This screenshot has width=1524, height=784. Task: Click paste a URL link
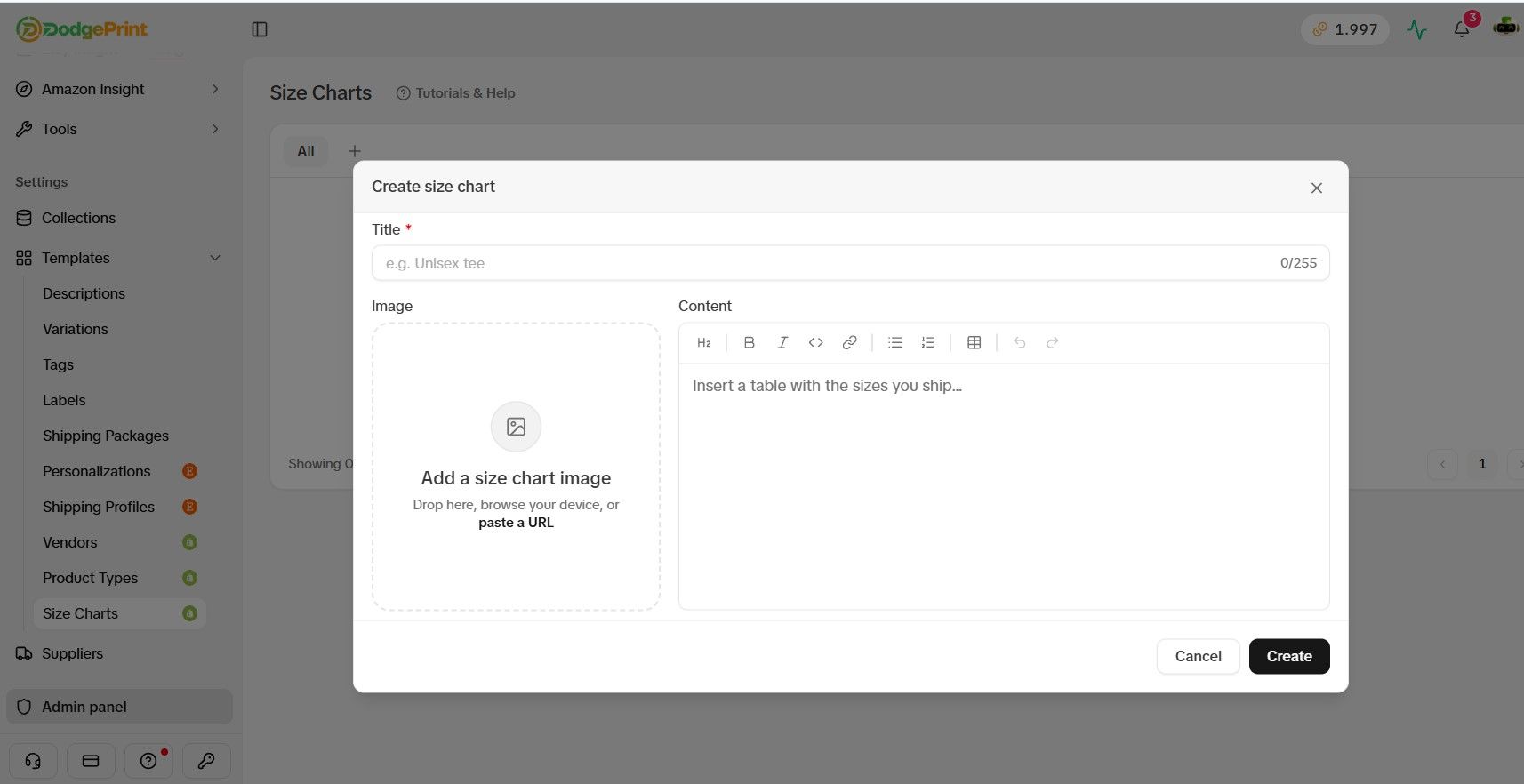pyautogui.click(x=516, y=523)
